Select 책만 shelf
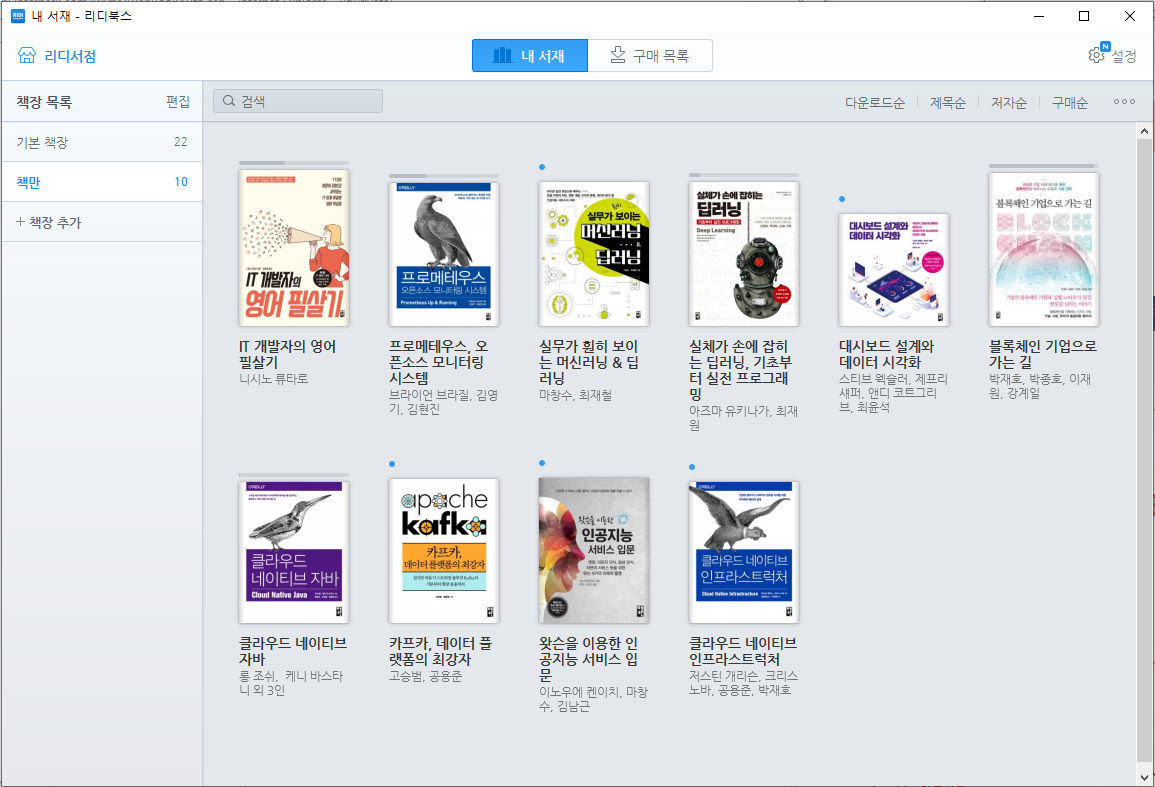The image size is (1155, 787). point(102,181)
